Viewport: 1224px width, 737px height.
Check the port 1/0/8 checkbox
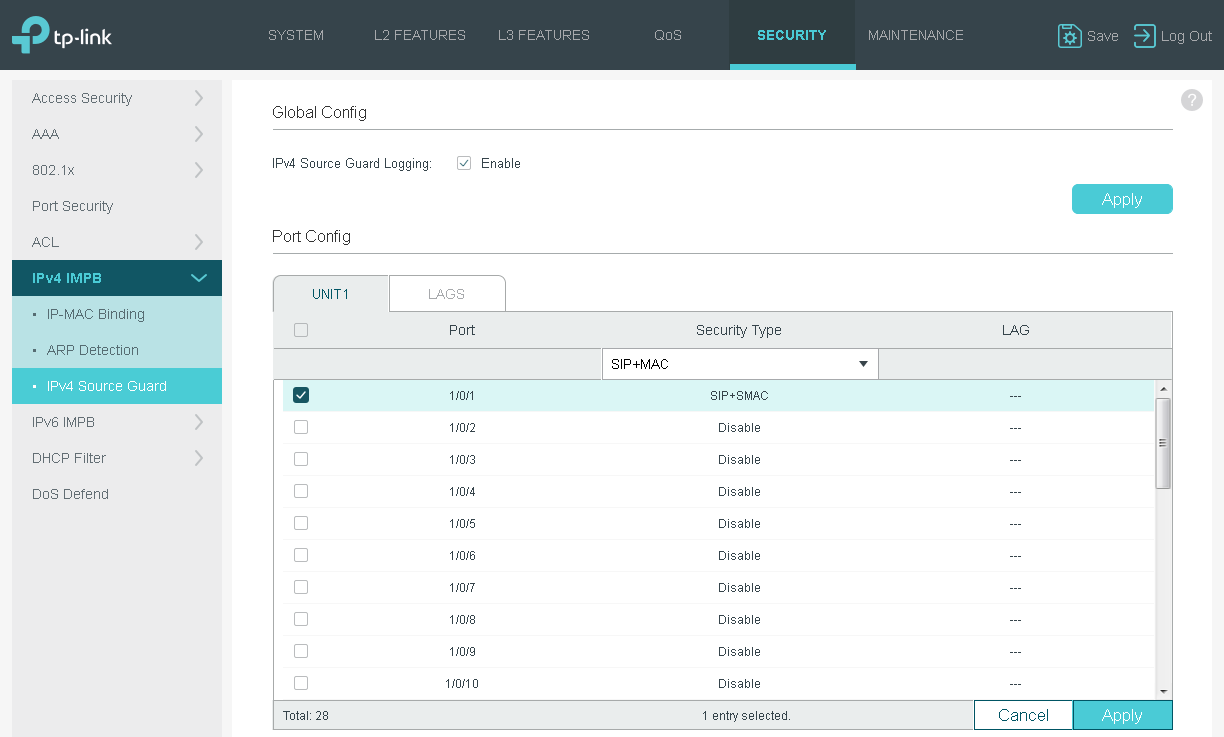pyautogui.click(x=301, y=619)
